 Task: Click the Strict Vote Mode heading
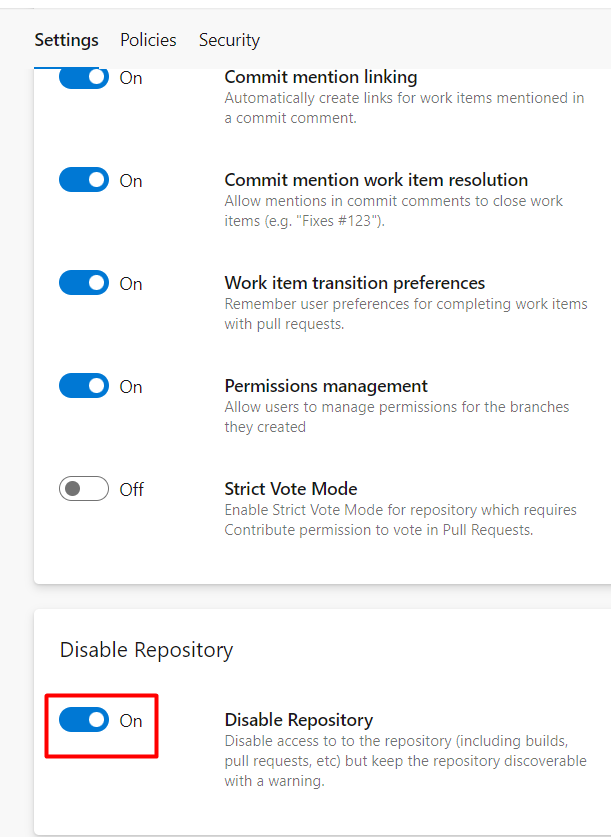pos(291,489)
